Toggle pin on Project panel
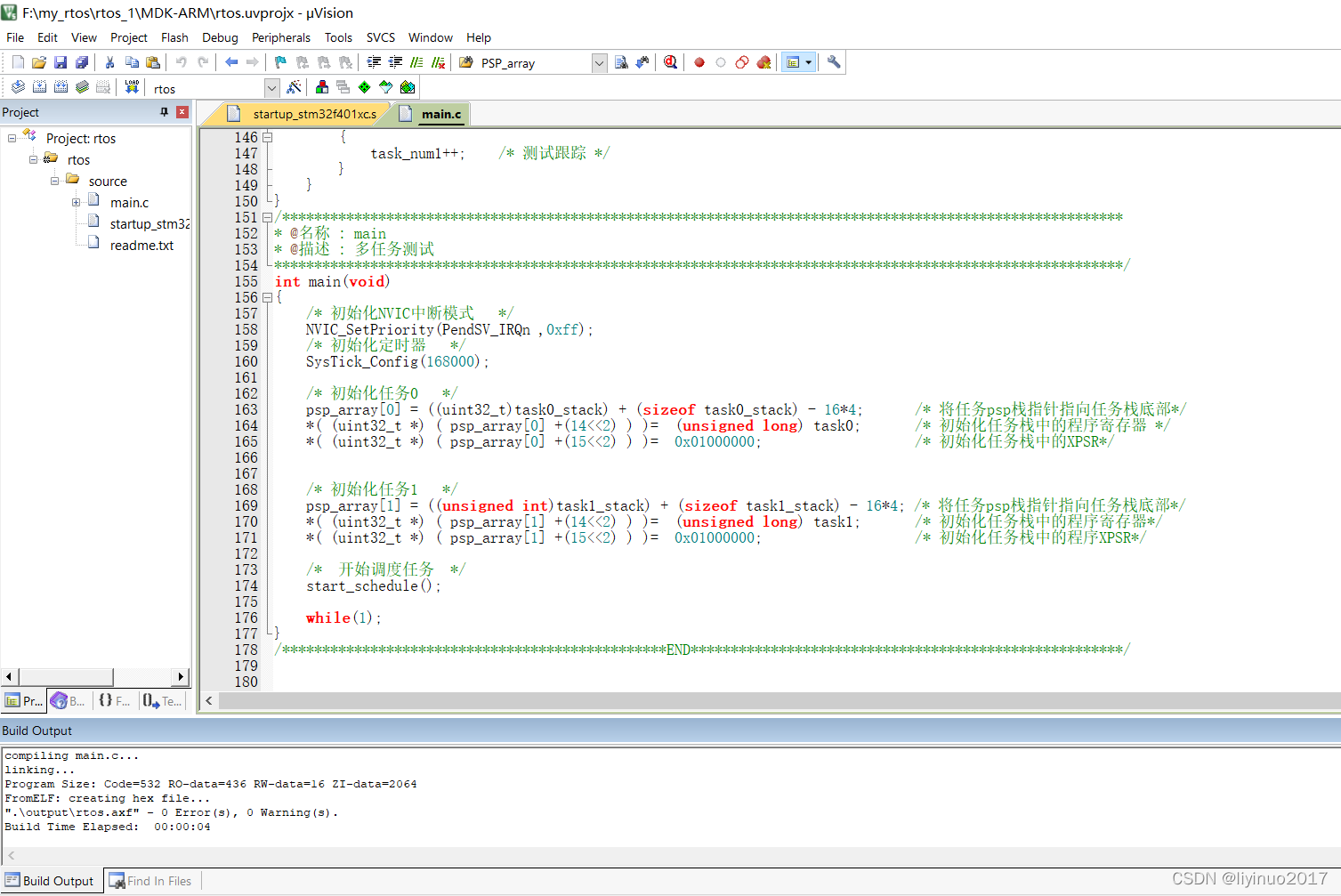Image resolution: width=1341 pixels, height=896 pixels. tap(164, 112)
